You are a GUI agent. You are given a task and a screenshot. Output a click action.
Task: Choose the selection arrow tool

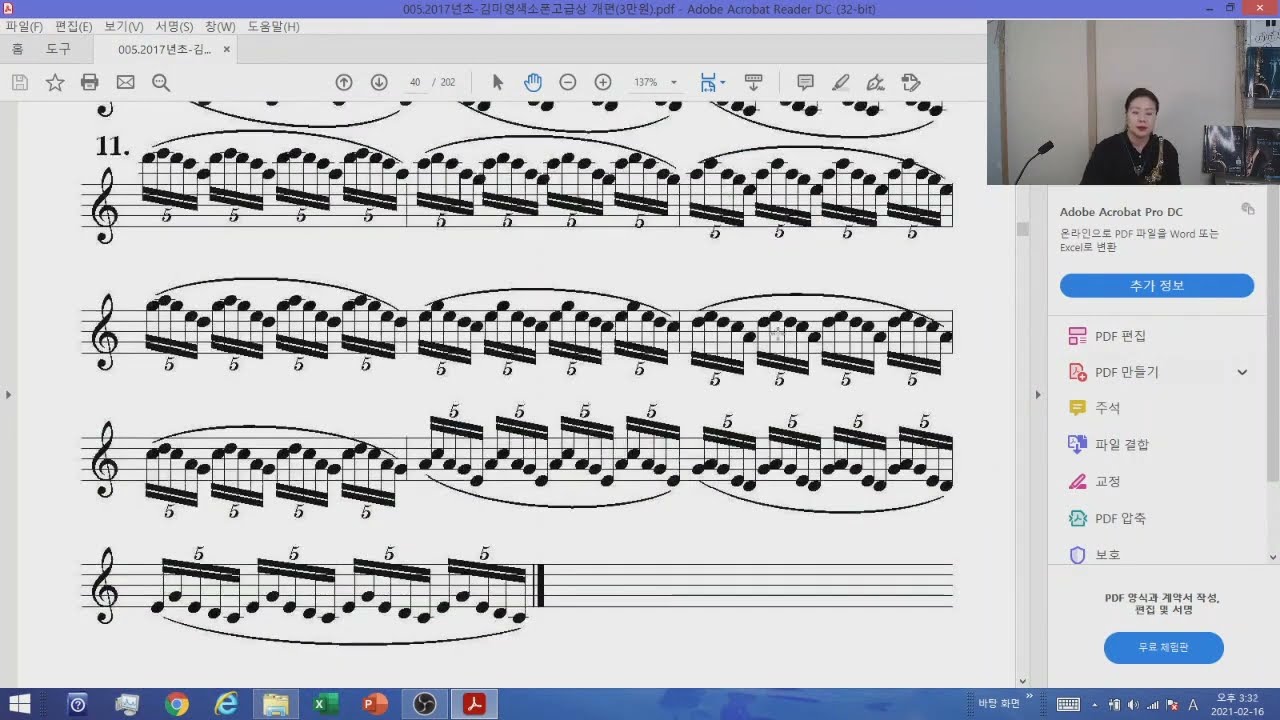pyautogui.click(x=498, y=82)
